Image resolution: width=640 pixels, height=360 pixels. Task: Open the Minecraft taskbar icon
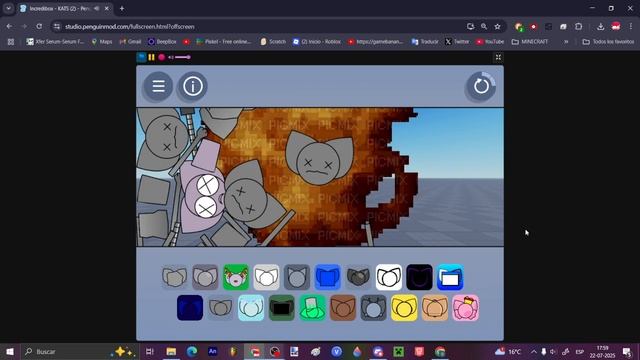pyautogui.click(x=398, y=351)
